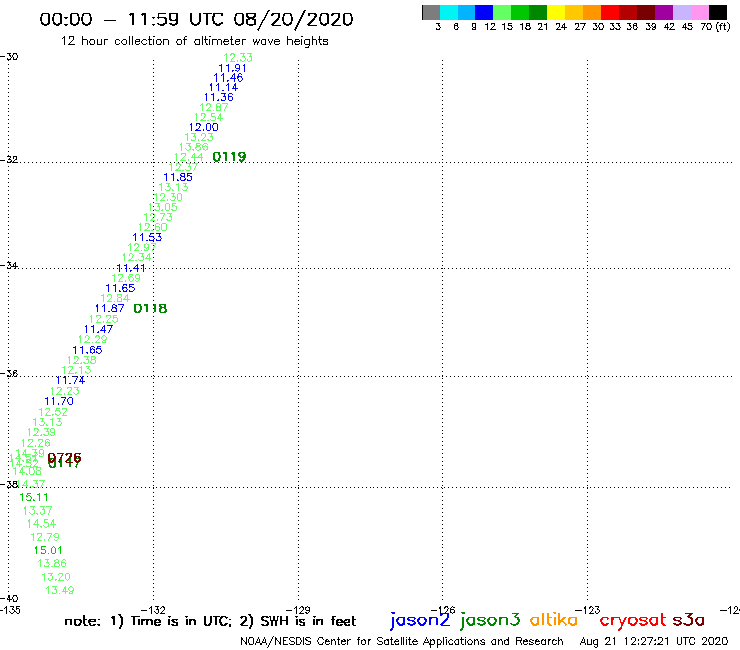Click the orange swatch in the color legend
Screen dimensions: 740x650
point(592,12)
